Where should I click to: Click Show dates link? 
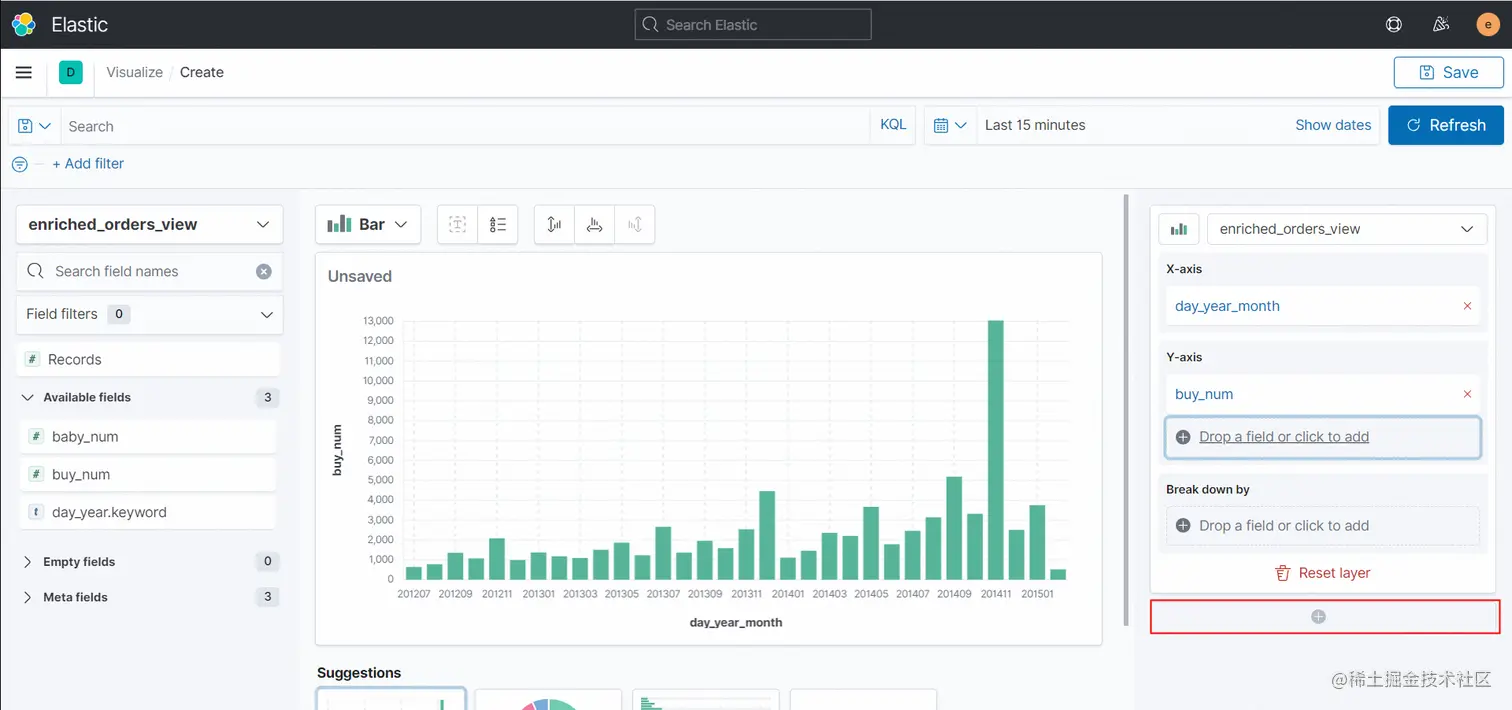pos(1333,125)
